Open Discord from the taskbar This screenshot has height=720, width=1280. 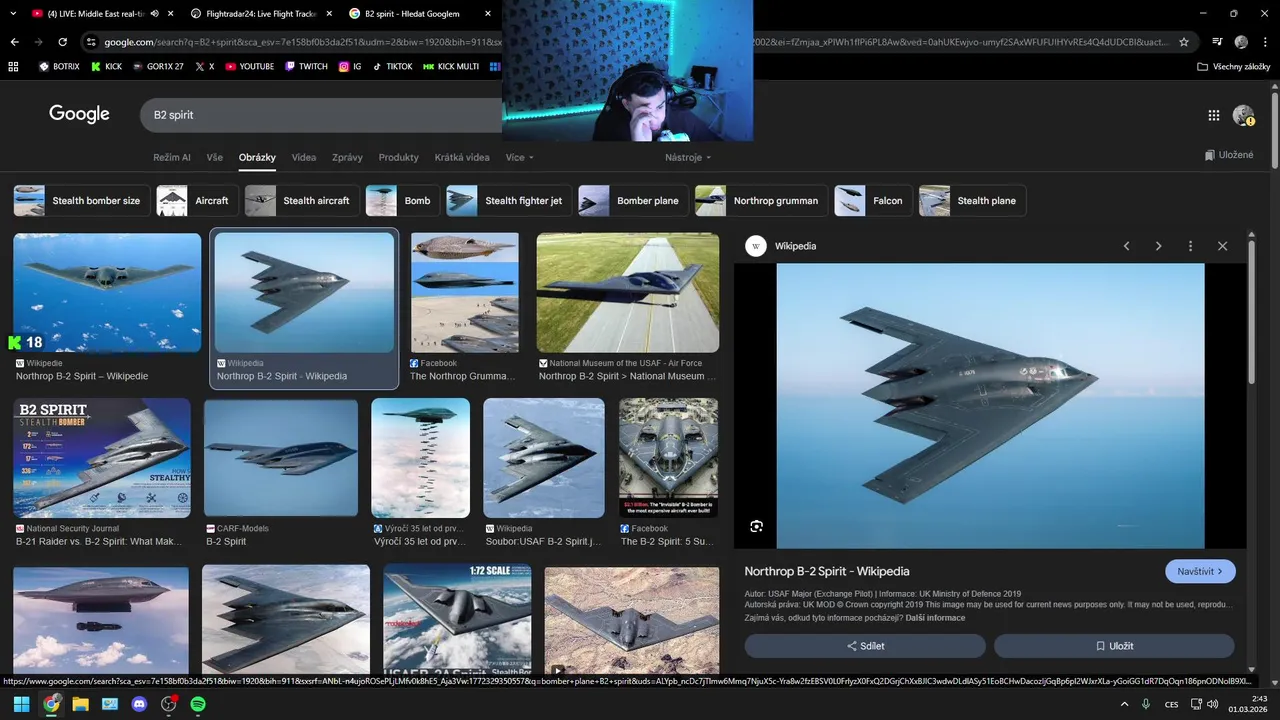coord(139,704)
